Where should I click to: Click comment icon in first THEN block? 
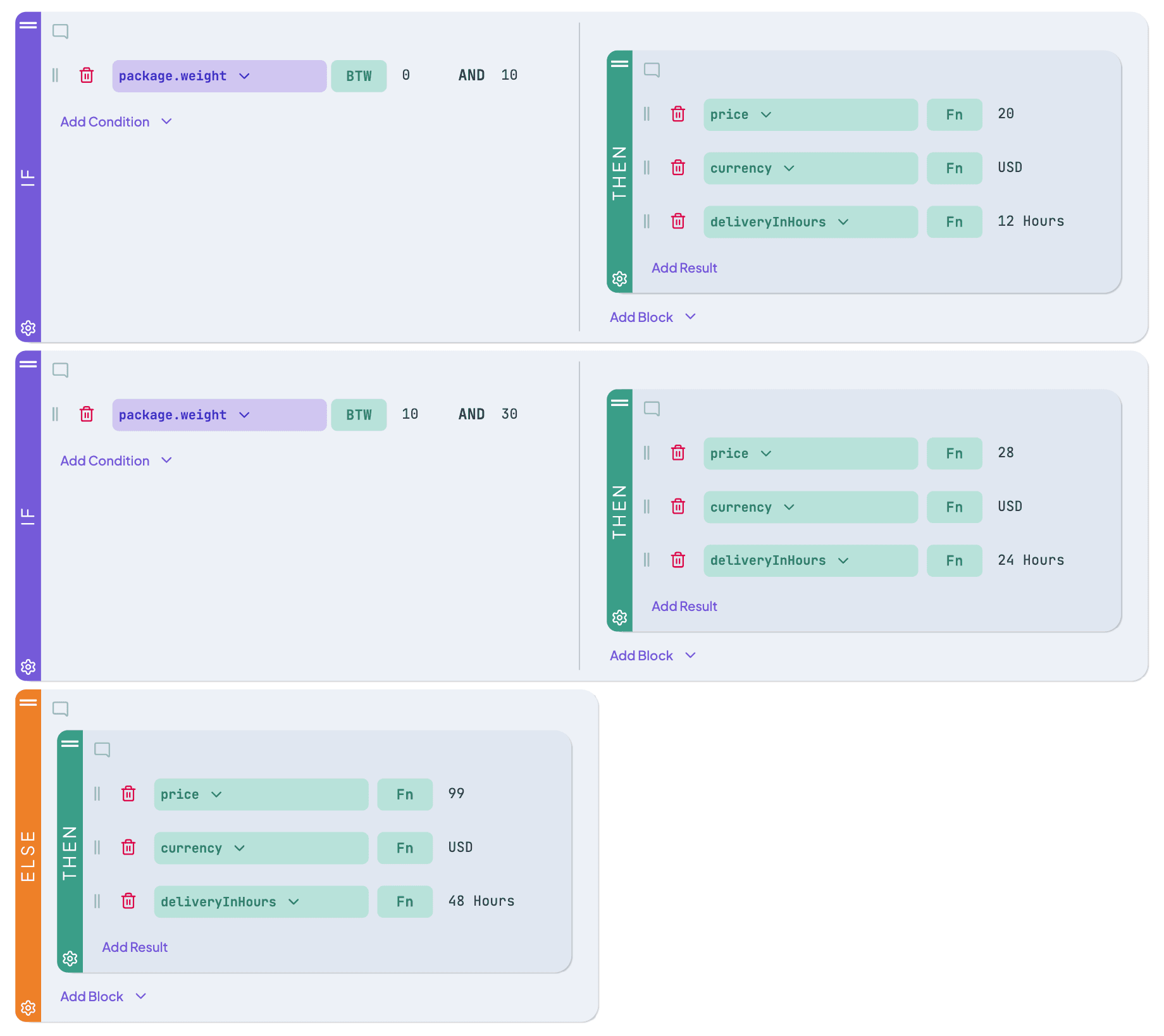[x=652, y=70]
